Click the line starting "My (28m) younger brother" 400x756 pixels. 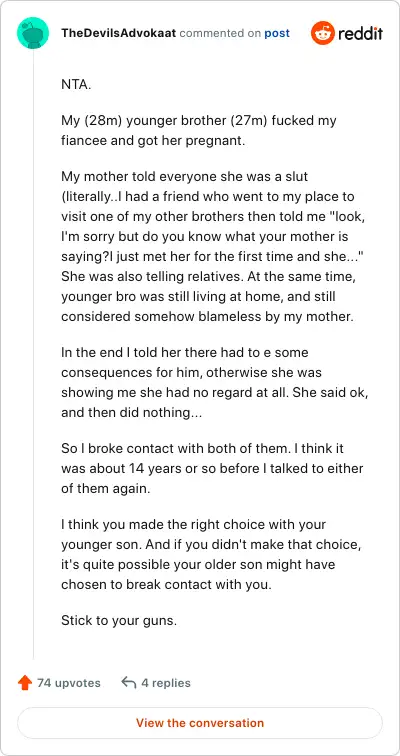(199, 120)
